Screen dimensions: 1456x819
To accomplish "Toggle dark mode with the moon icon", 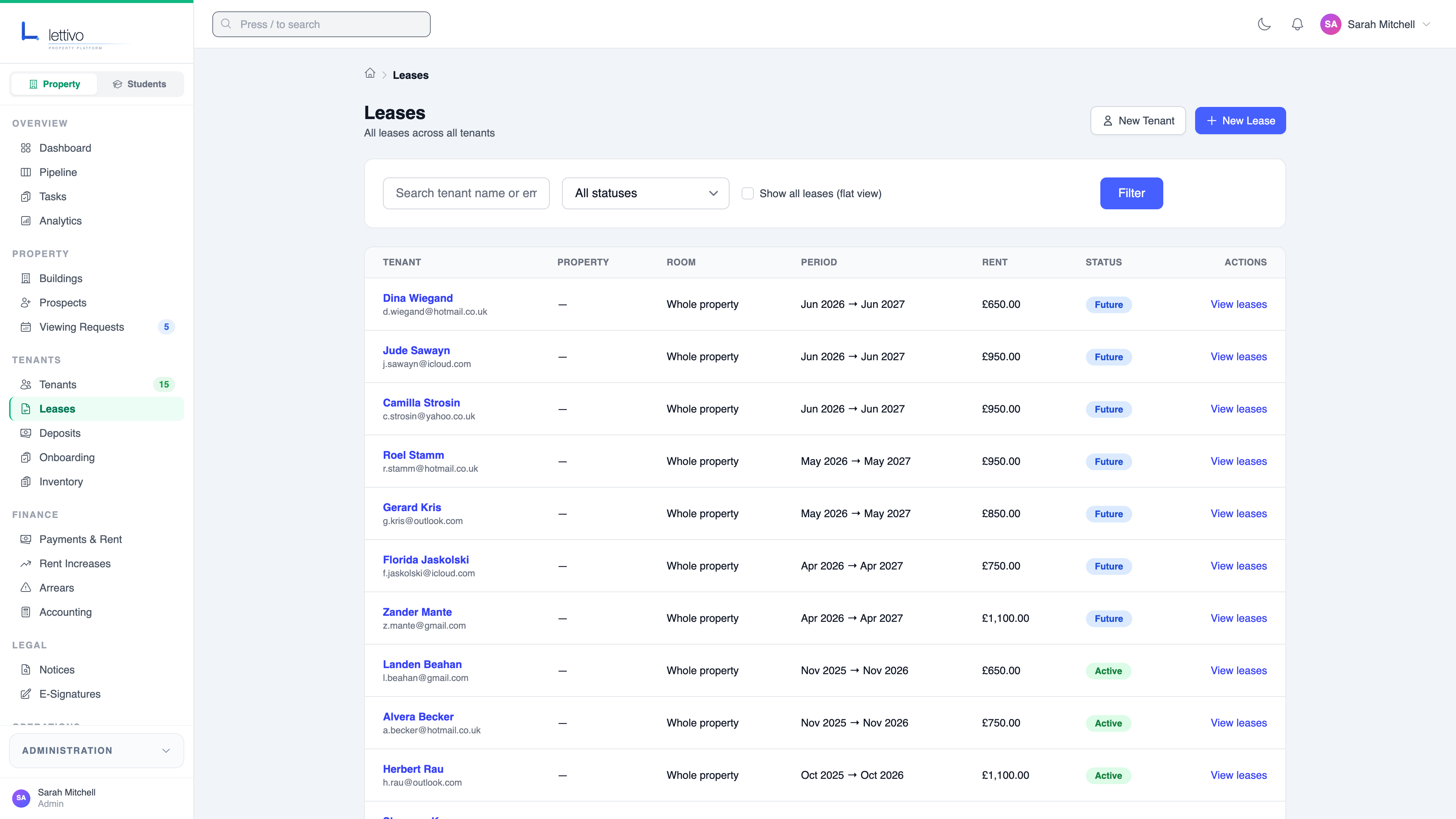I will pyautogui.click(x=1265, y=24).
